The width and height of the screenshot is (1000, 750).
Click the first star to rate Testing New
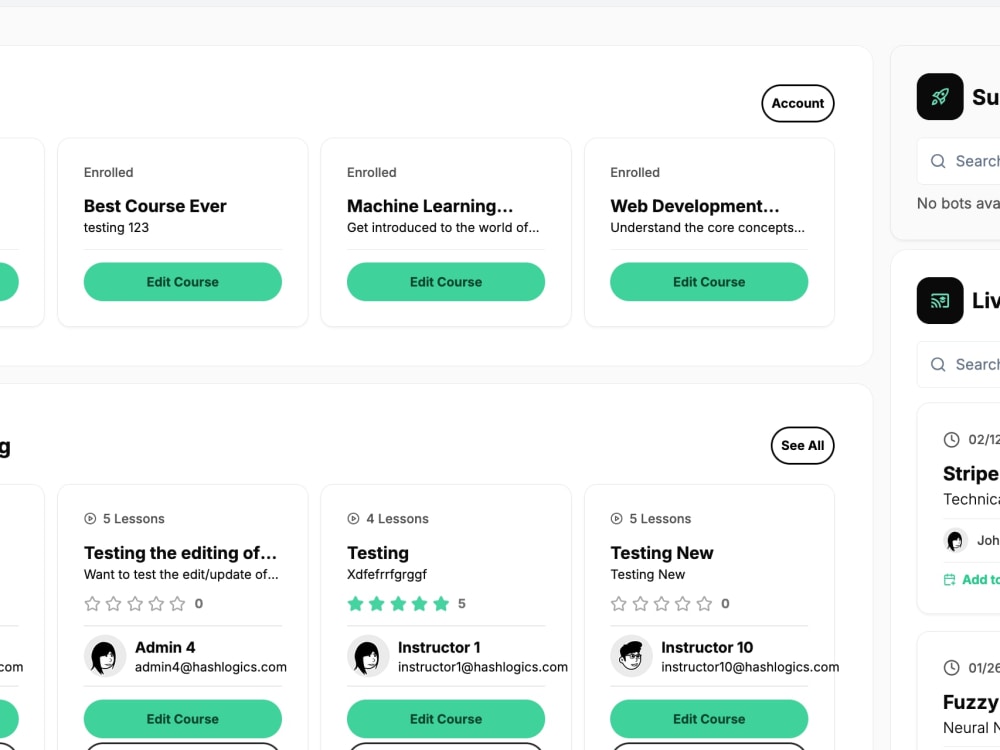(618, 603)
